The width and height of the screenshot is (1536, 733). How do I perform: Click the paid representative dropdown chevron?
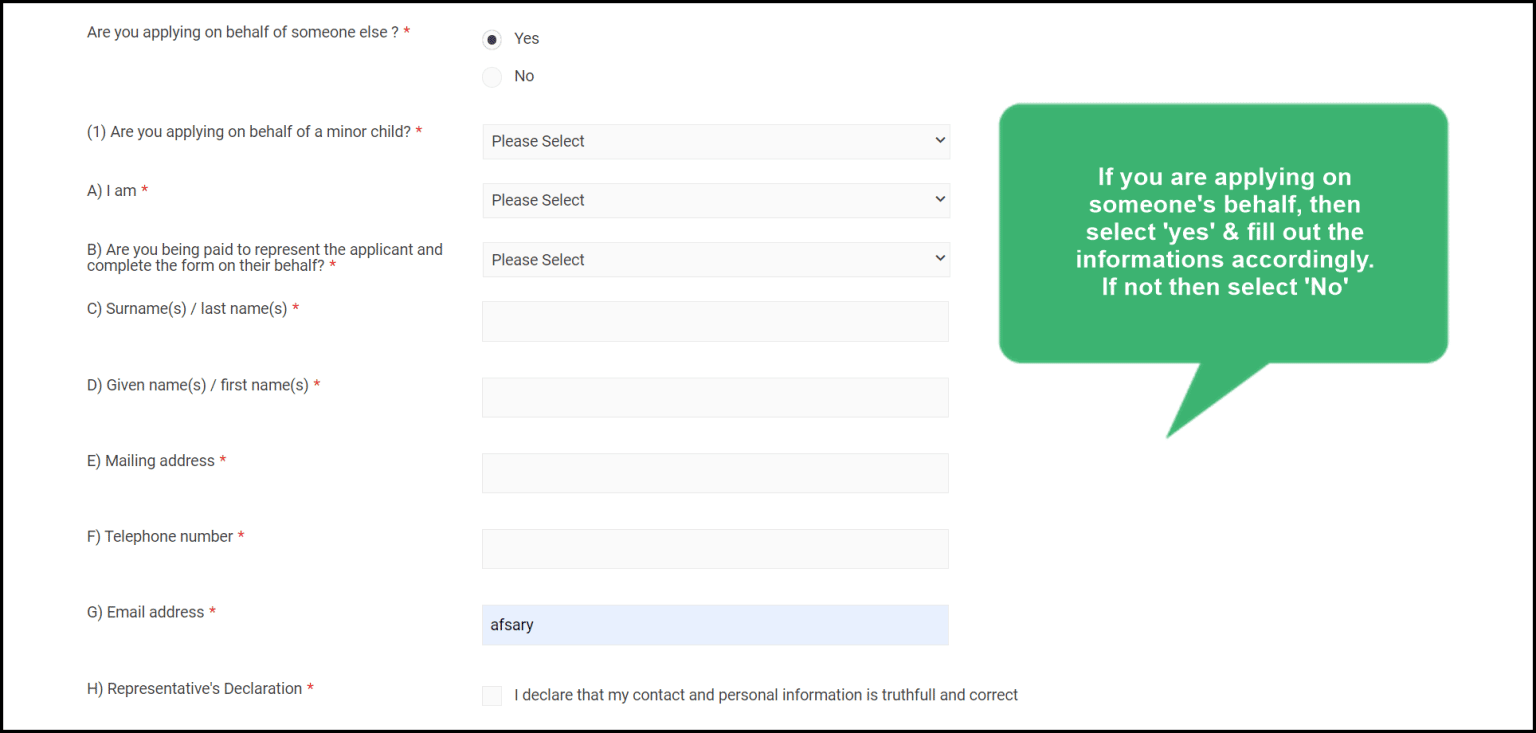(x=939, y=259)
